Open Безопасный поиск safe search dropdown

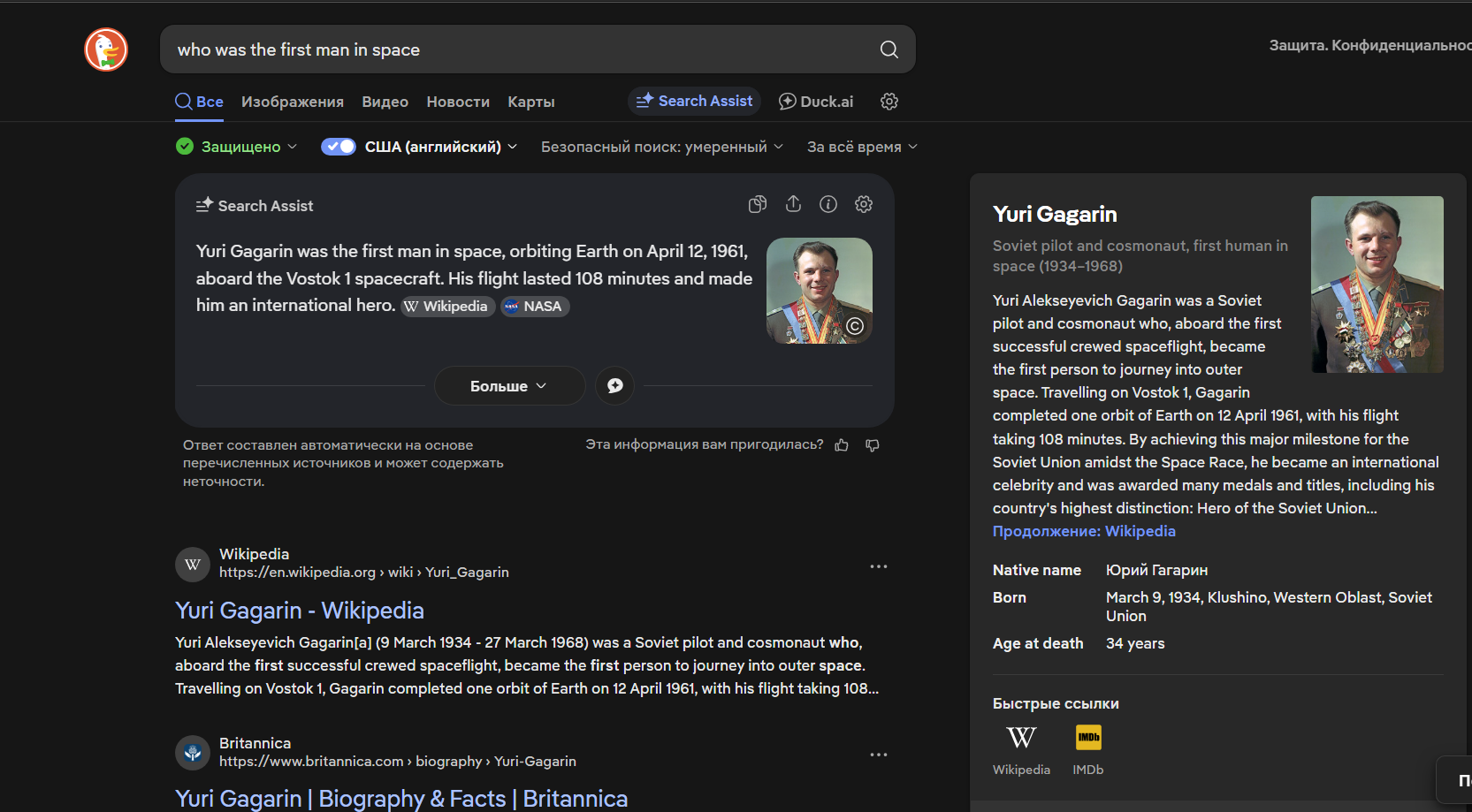click(661, 147)
